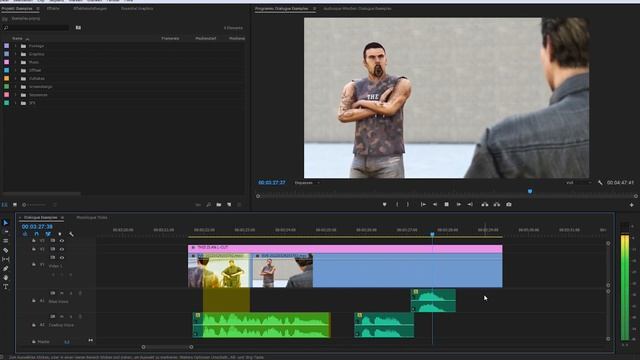Click the Mark Out button
This screenshot has height=360, width=640.
tap(408, 204)
